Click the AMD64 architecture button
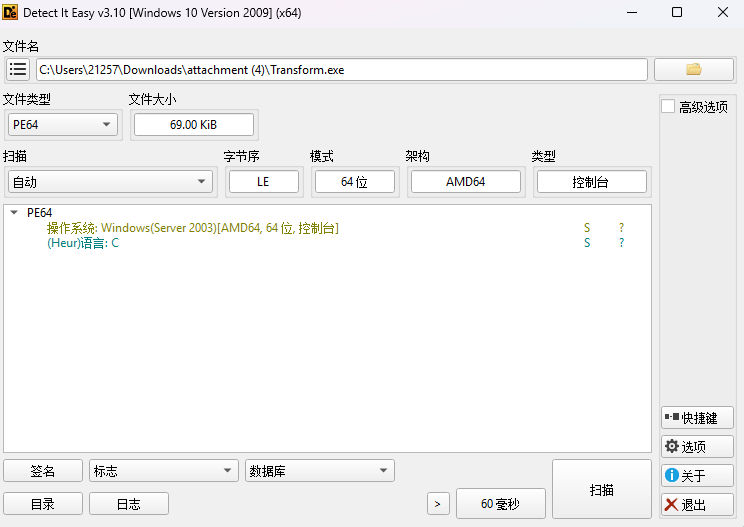The image size is (744, 527). [x=465, y=182]
